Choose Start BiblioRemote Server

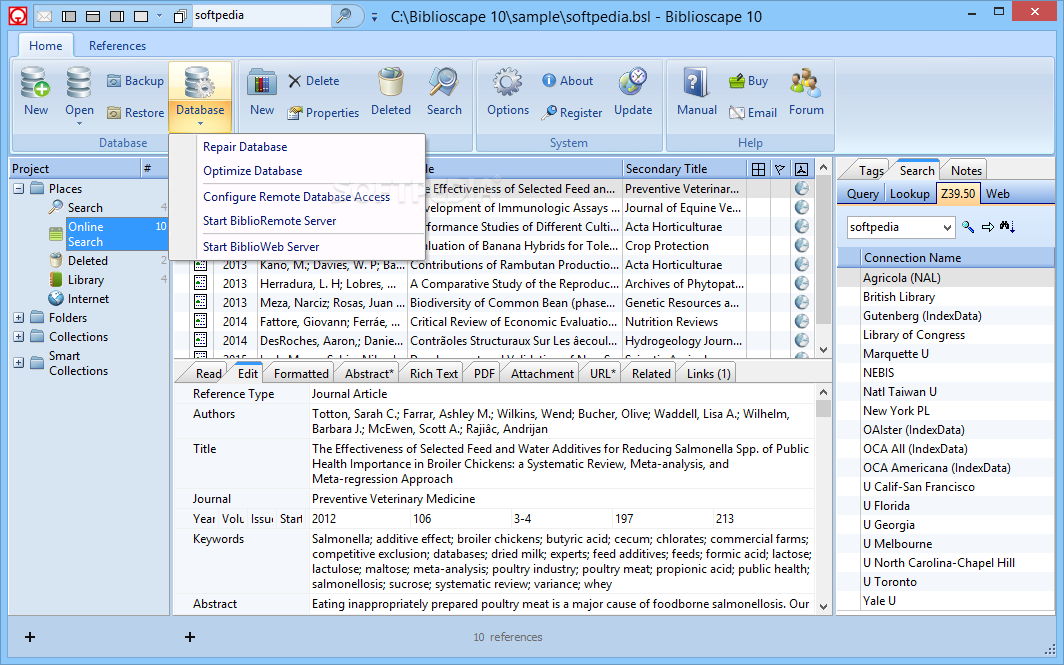tap(269, 221)
